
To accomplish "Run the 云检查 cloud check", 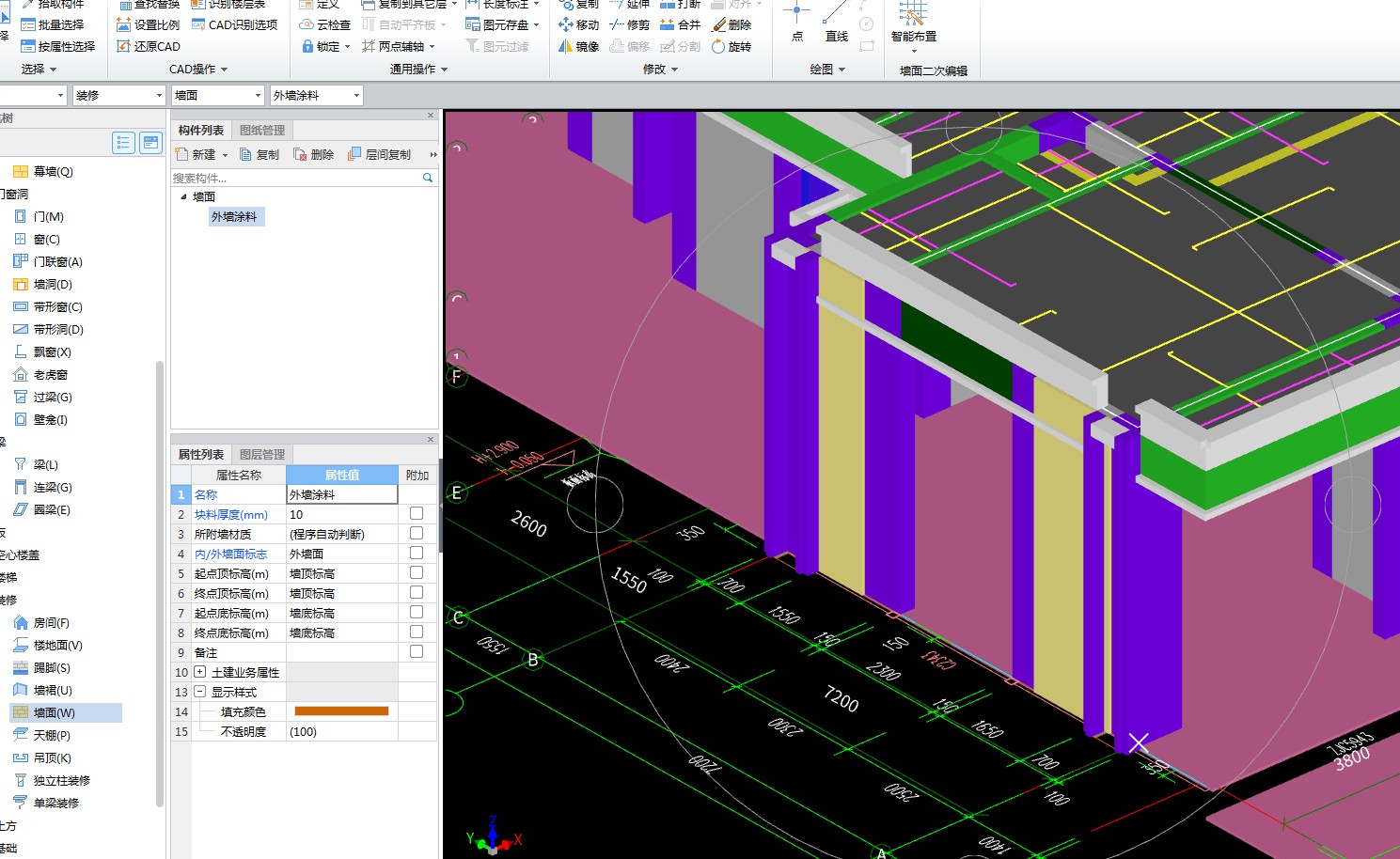I will coord(325,25).
